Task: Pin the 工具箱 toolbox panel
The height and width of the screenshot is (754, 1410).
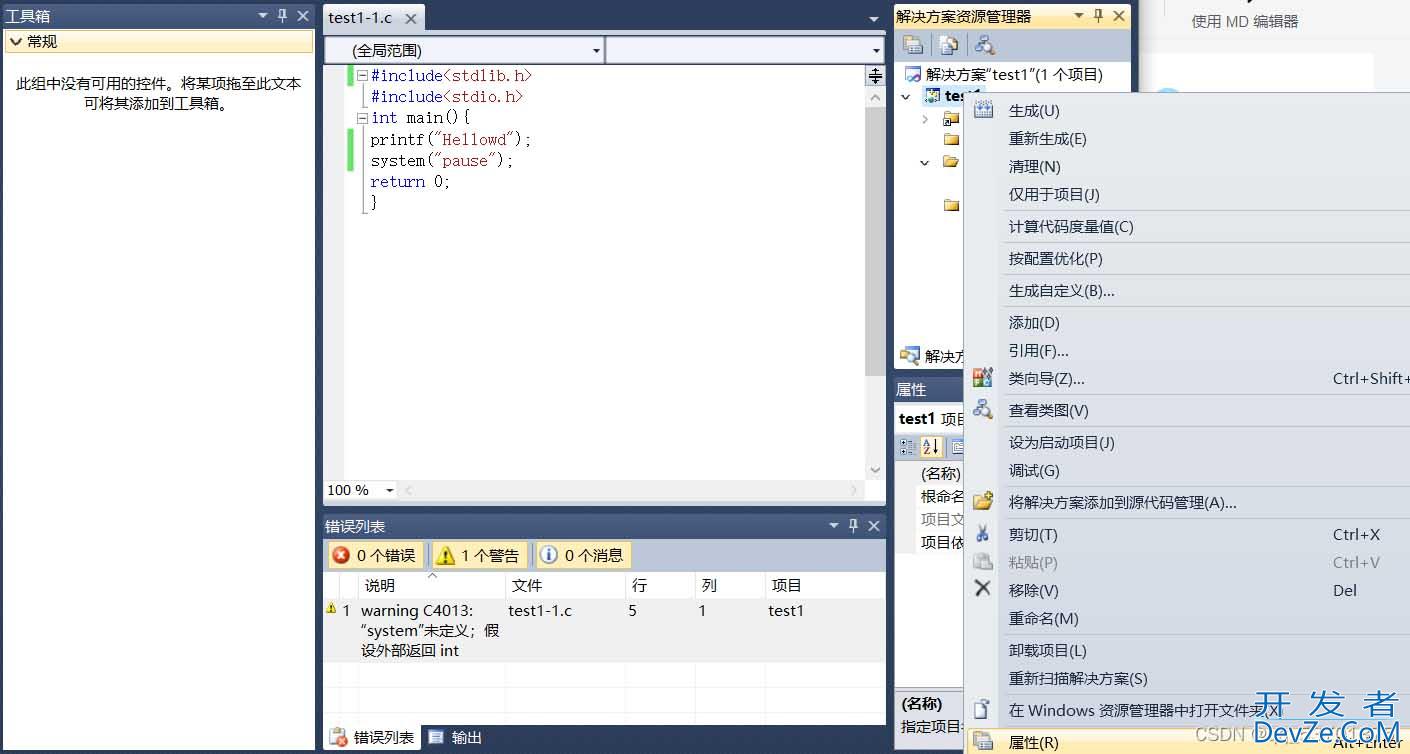Action: pyautogui.click(x=283, y=16)
